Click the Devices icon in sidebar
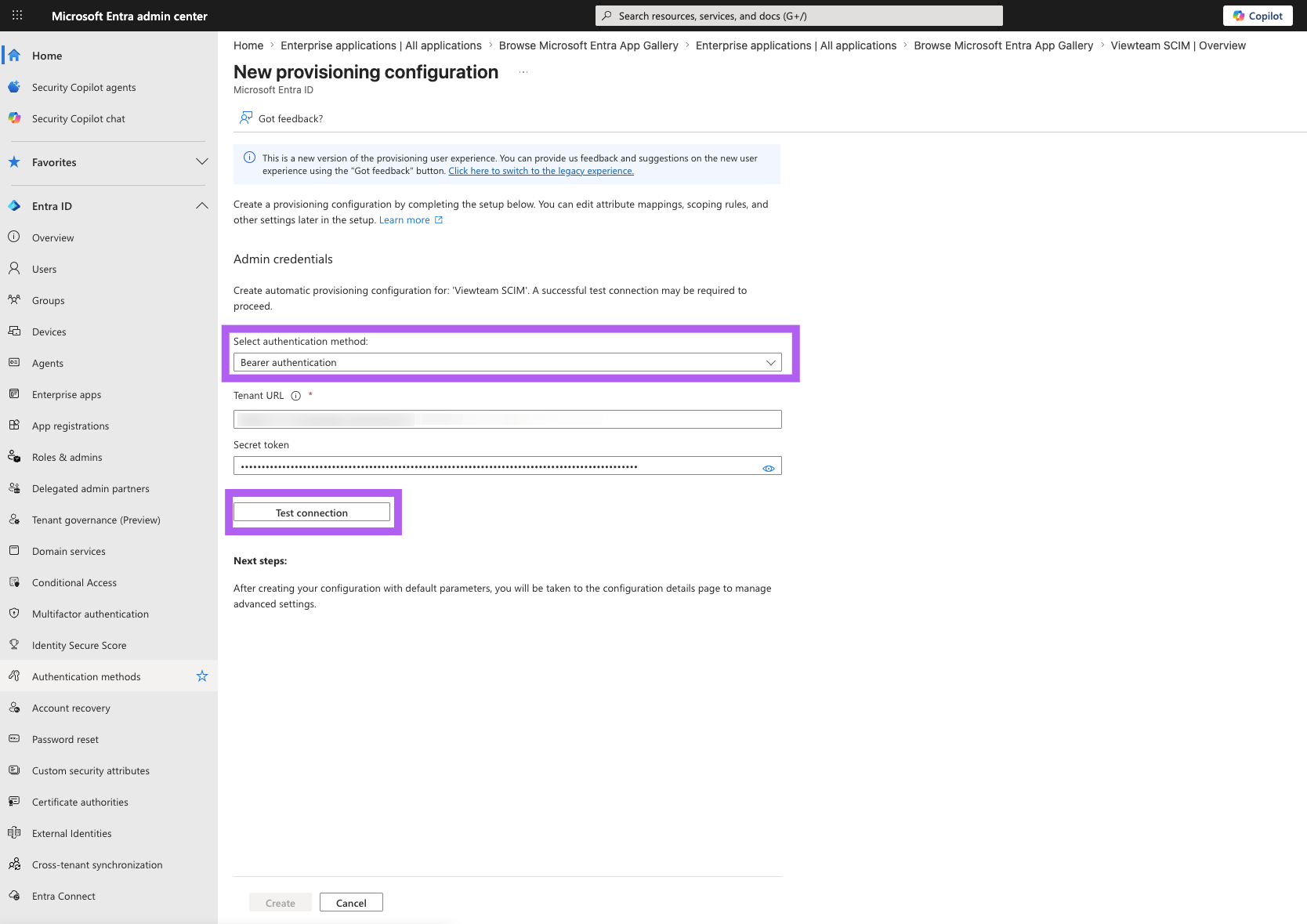Screen dimensions: 1307x924 click(x=14, y=331)
